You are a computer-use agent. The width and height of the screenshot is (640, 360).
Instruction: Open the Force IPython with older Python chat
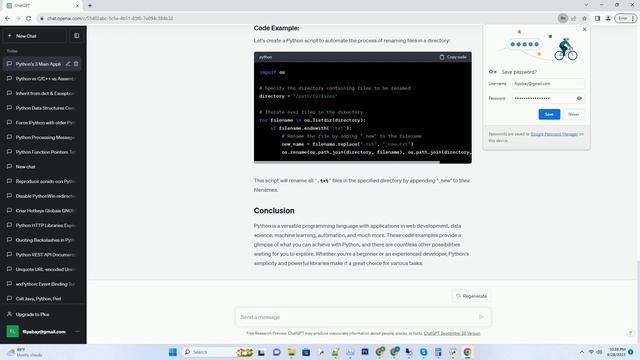[42, 123]
